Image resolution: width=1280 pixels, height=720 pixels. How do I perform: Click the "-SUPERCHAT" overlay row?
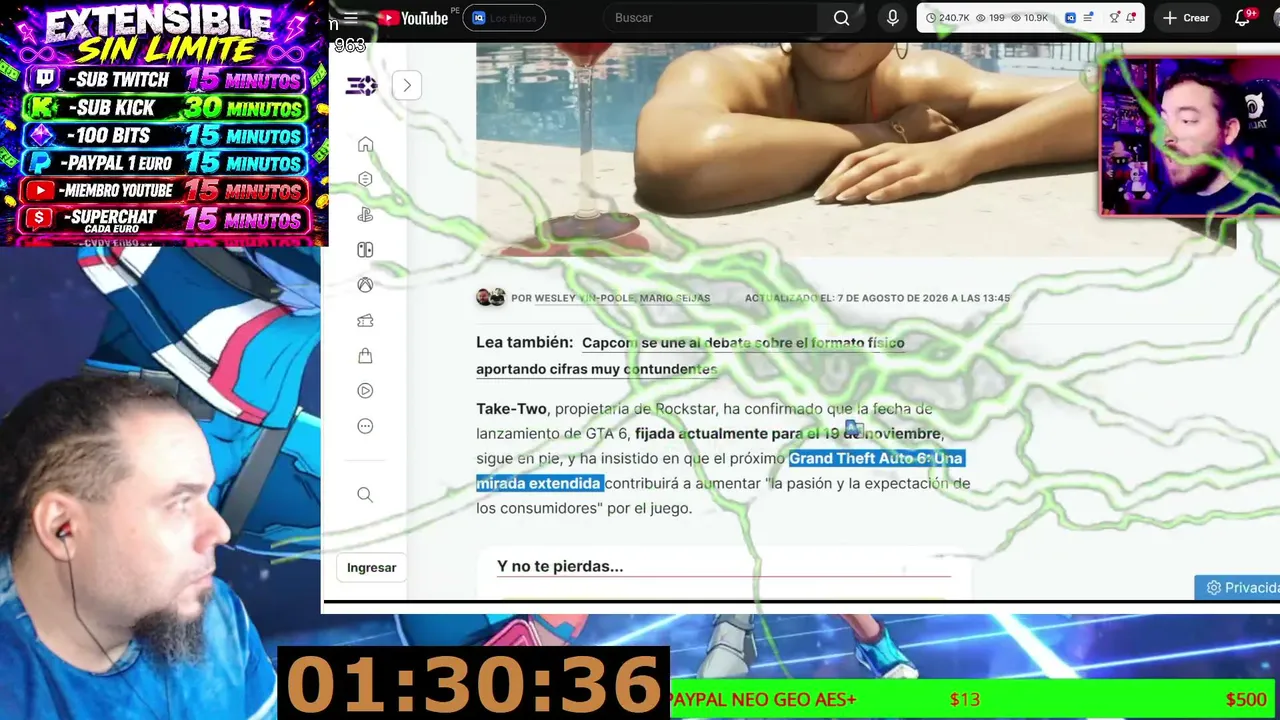[x=165, y=218]
